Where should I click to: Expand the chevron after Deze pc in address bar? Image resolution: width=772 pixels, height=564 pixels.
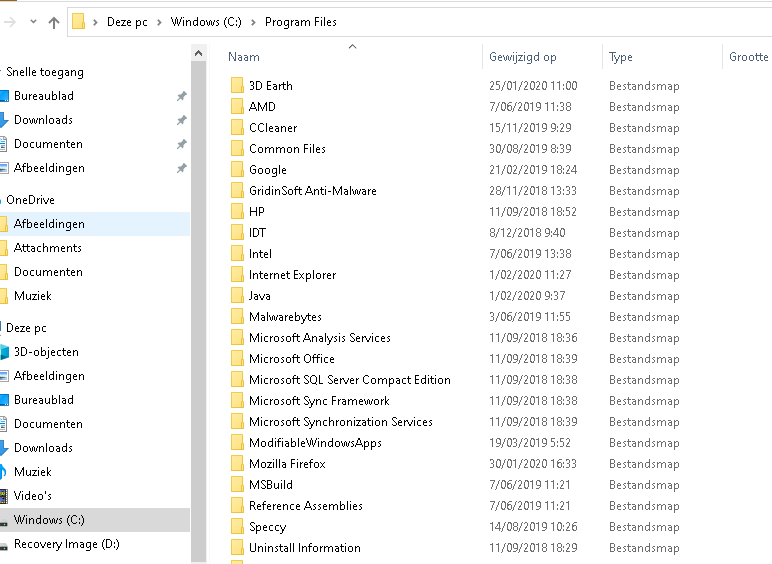coord(159,22)
